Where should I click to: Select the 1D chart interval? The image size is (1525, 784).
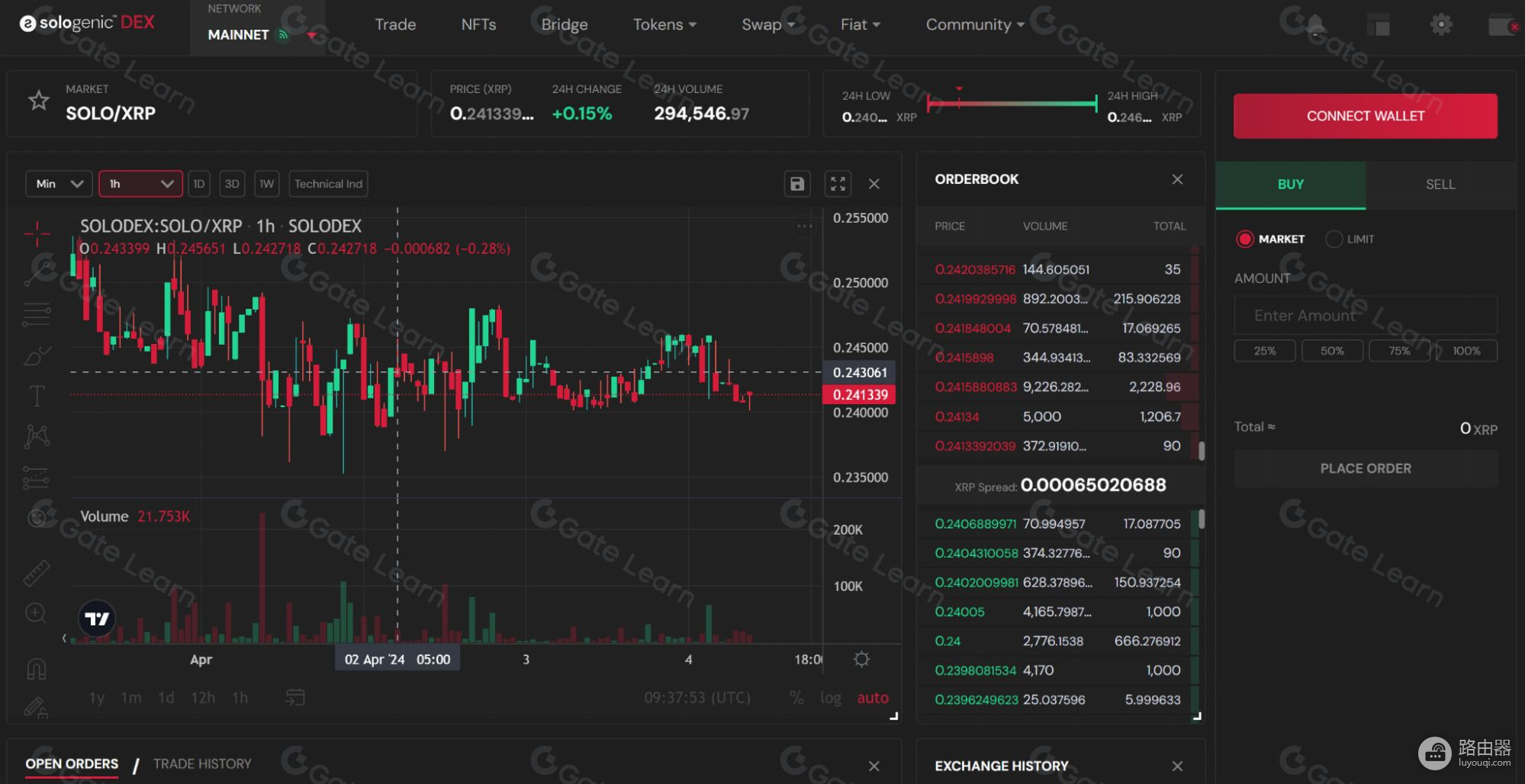(x=199, y=184)
